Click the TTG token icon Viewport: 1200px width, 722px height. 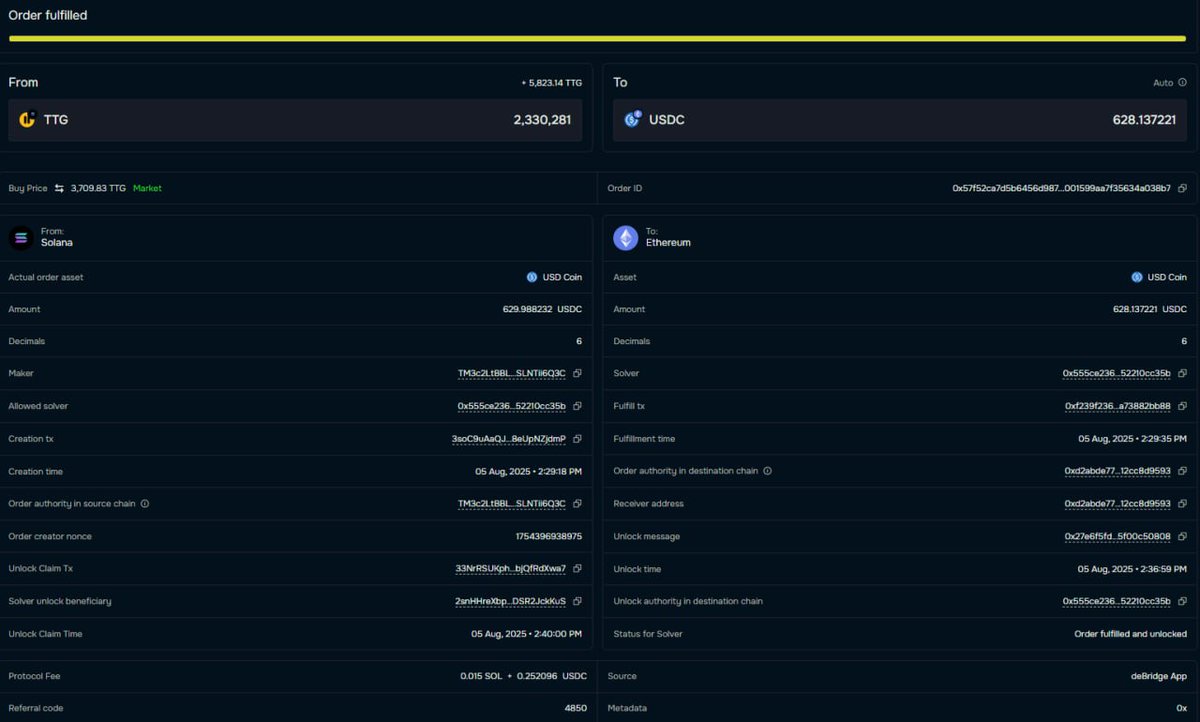coord(28,120)
